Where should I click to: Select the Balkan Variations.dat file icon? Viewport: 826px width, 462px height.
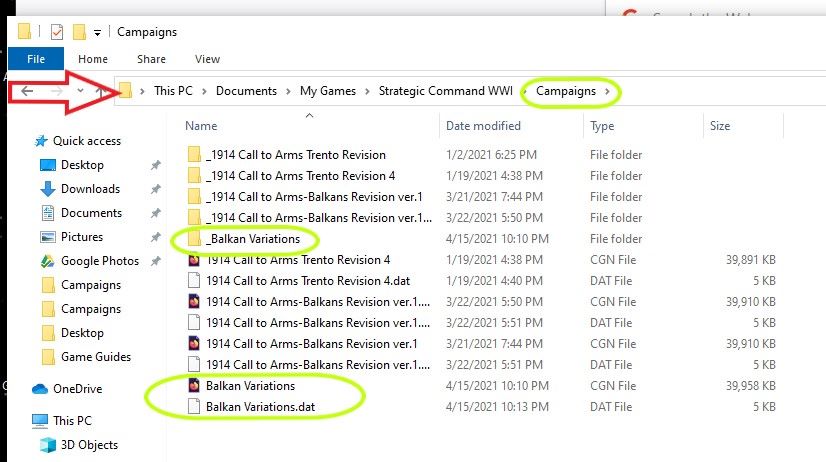195,407
